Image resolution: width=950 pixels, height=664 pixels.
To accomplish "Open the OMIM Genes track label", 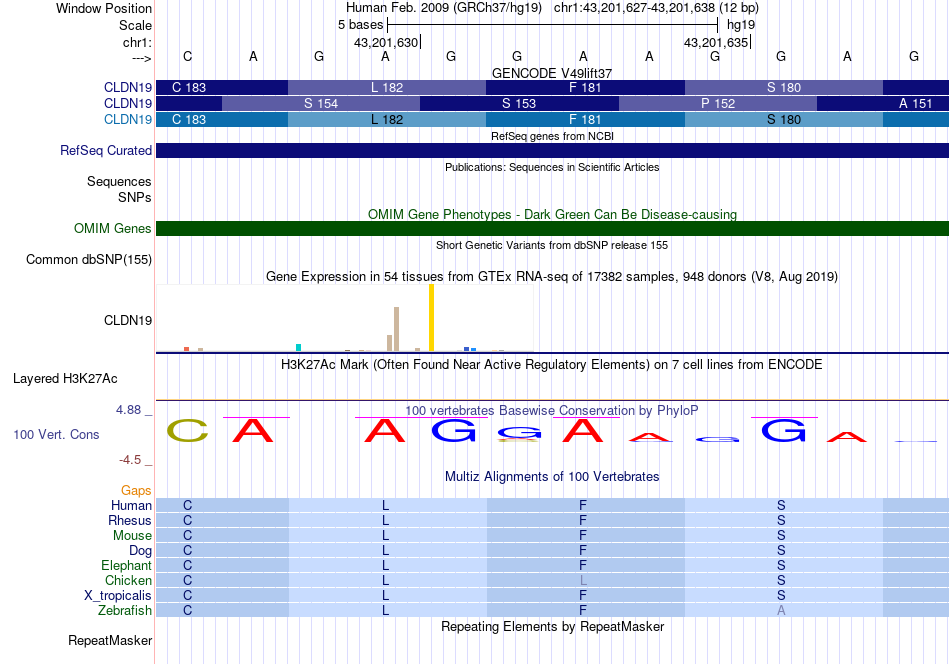I will point(112,228).
